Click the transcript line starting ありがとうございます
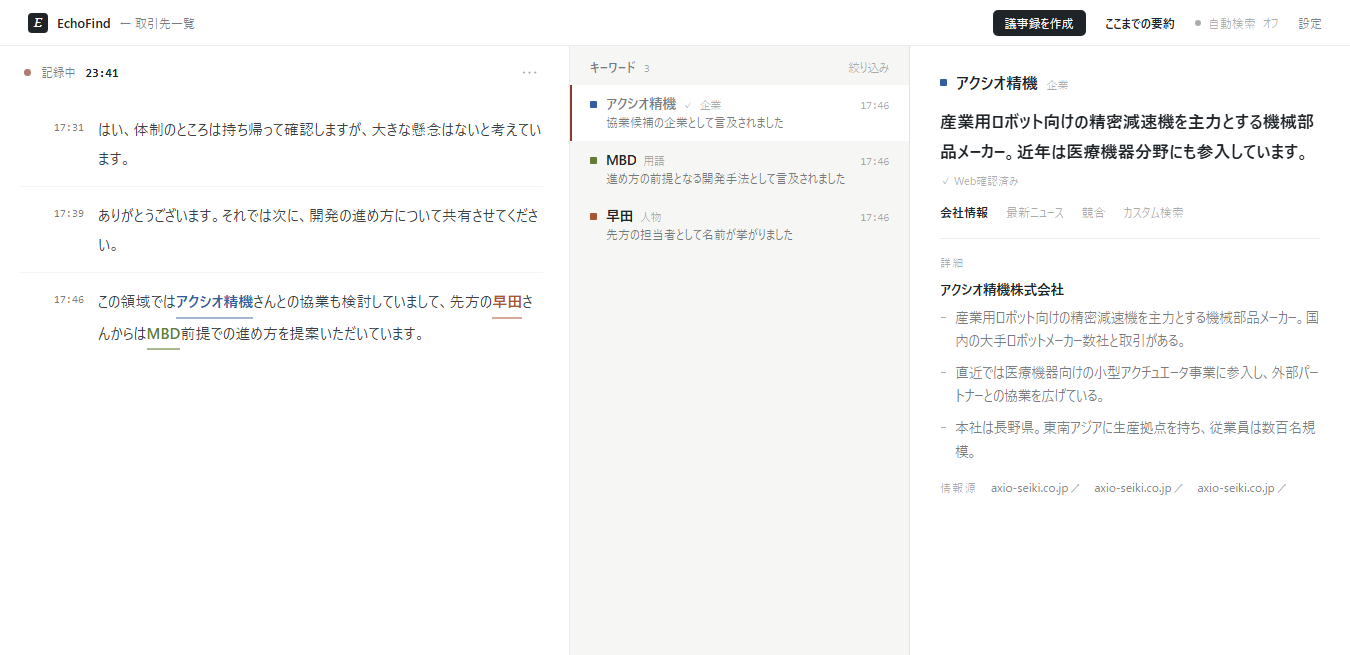 [320, 230]
